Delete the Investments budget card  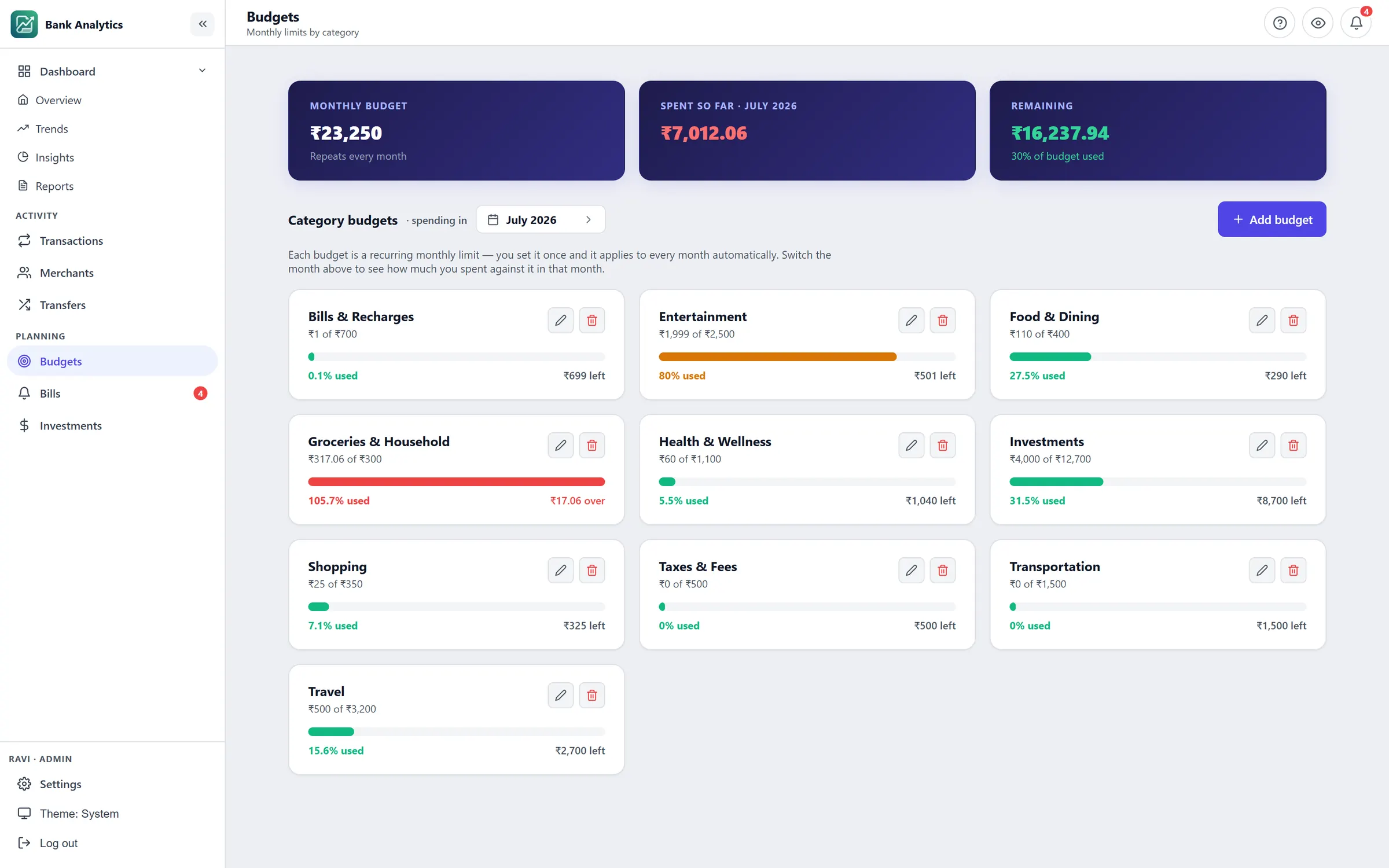[1293, 445]
